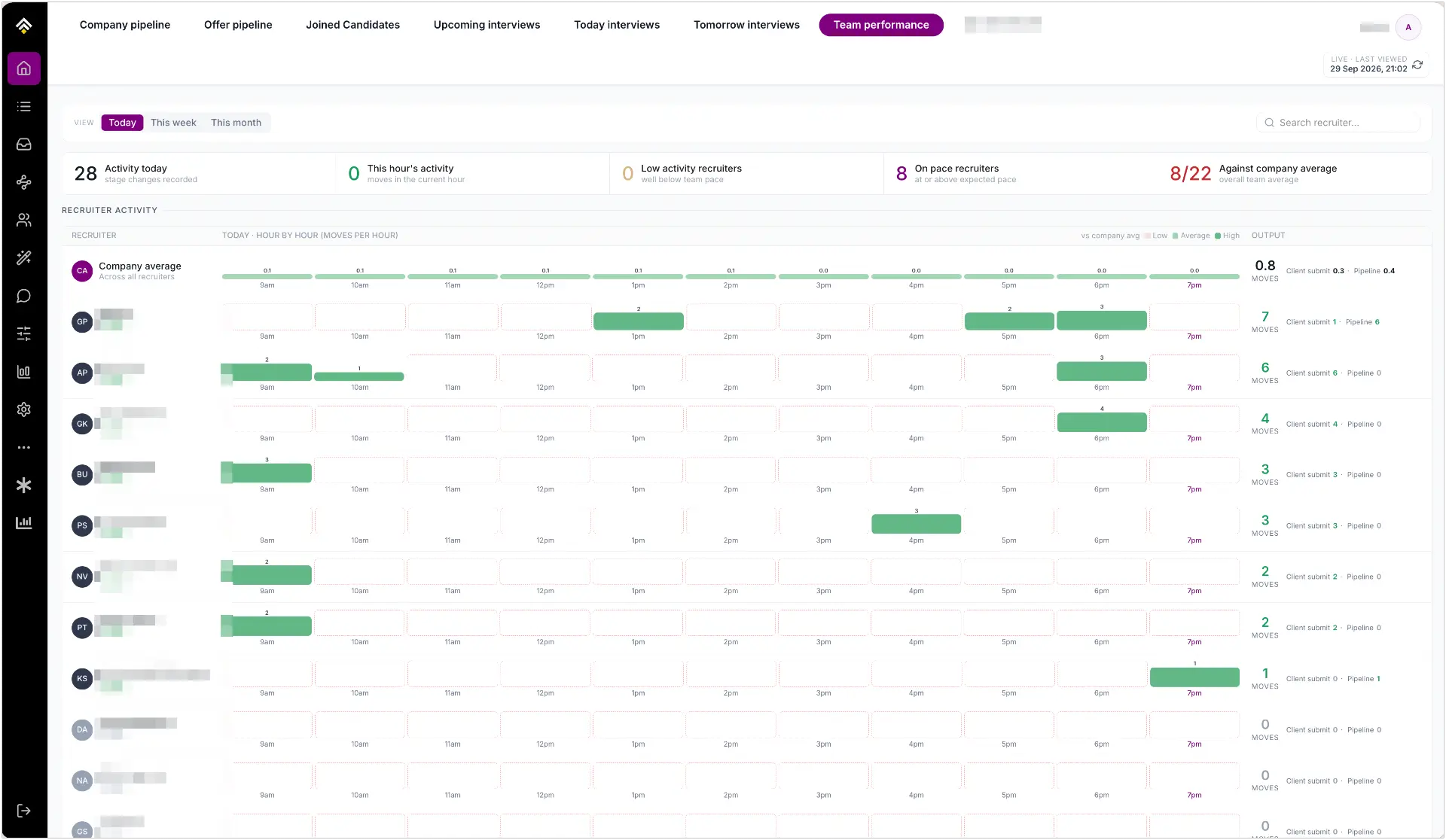
Task: Open the people/users sidebar icon
Action: pos(24,220)
